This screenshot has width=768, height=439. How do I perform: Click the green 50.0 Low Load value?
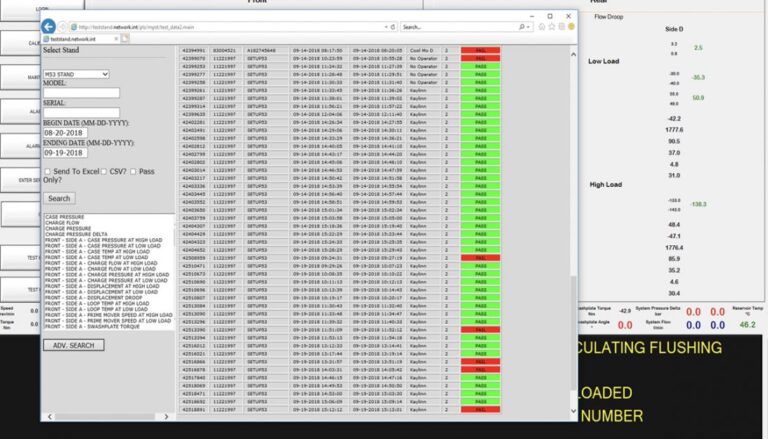point(698,98)
